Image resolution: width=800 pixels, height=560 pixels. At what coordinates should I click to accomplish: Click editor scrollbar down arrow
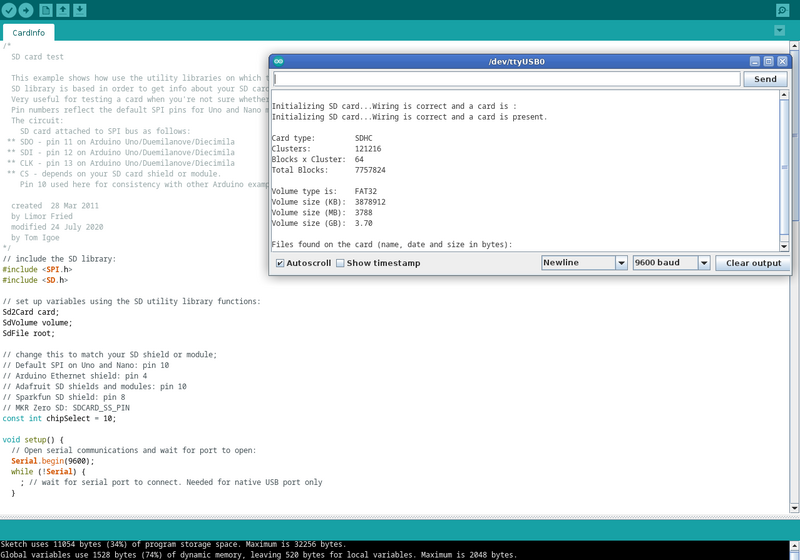pos(794,508)
